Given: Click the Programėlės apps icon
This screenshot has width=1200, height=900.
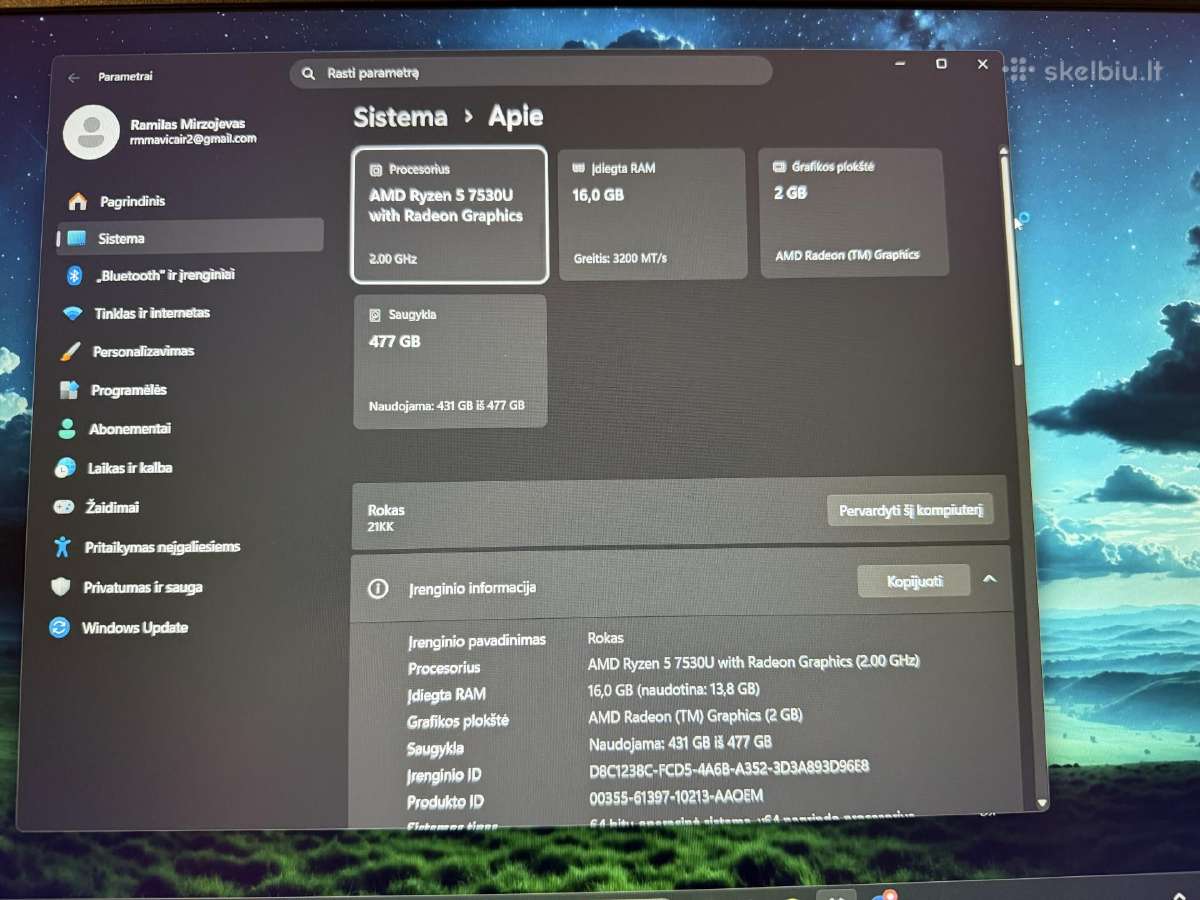Looking at the screenshot, I should coord(69,390).
